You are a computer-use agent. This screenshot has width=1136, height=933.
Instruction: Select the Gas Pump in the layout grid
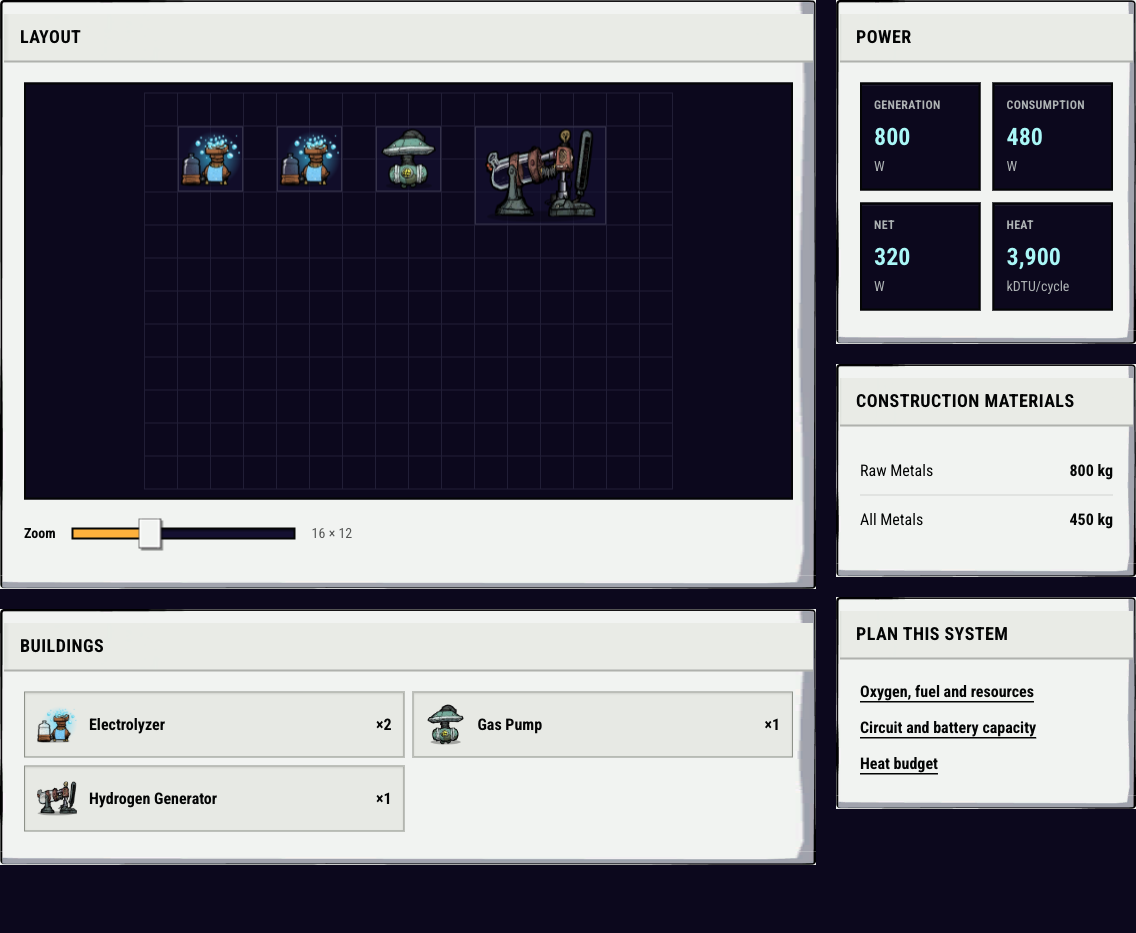point(409,159)
